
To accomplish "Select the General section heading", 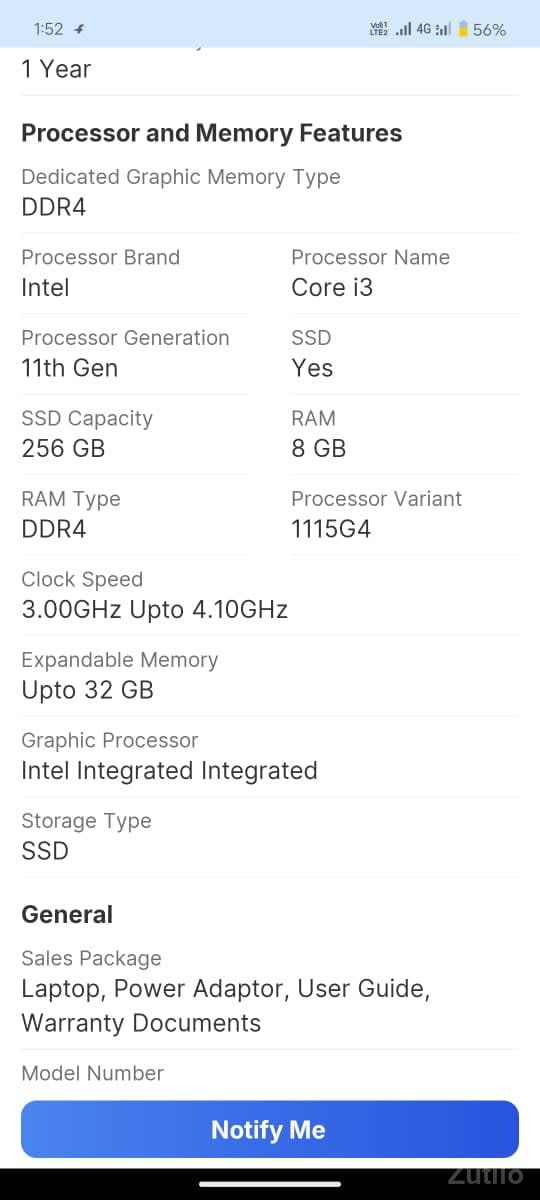I will click(x=67, y=914).
